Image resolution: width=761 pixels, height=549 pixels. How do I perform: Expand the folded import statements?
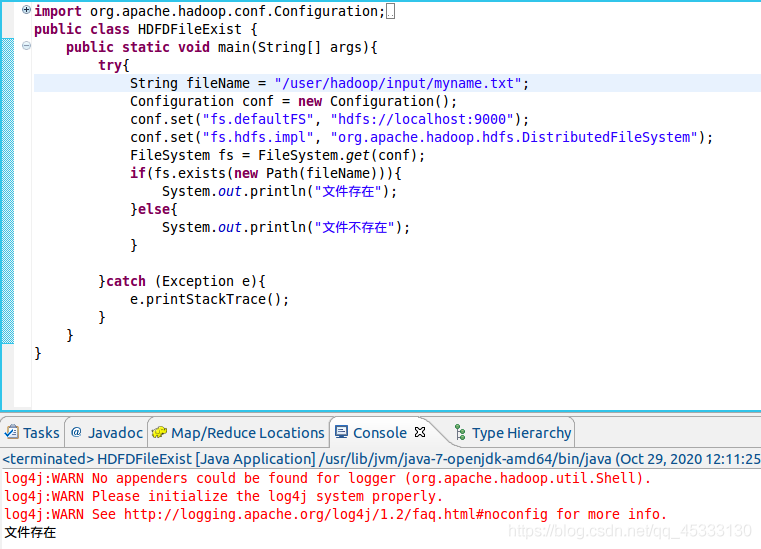(26, 9)
